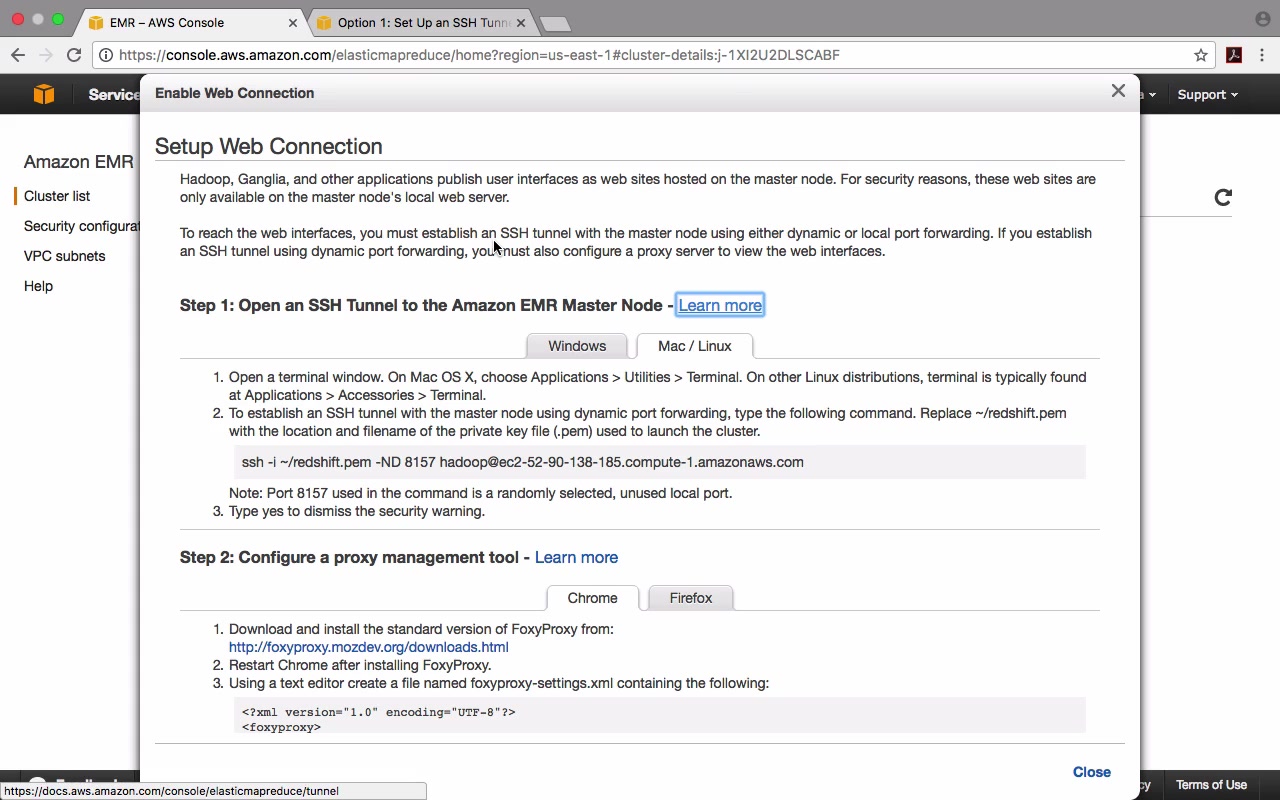Open the Step 1 Learn more link
This screenshot has width=1280, height=800.
click(720, 305)
